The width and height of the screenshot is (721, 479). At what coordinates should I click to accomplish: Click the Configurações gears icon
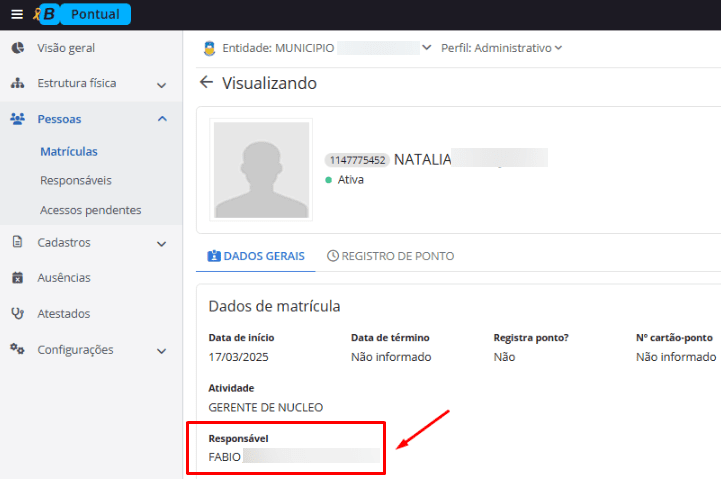17,349
